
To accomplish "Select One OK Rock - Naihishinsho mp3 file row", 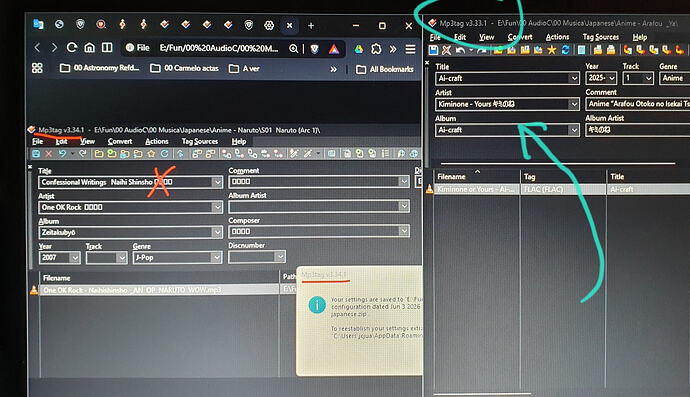I will click(x=160, y=290).
